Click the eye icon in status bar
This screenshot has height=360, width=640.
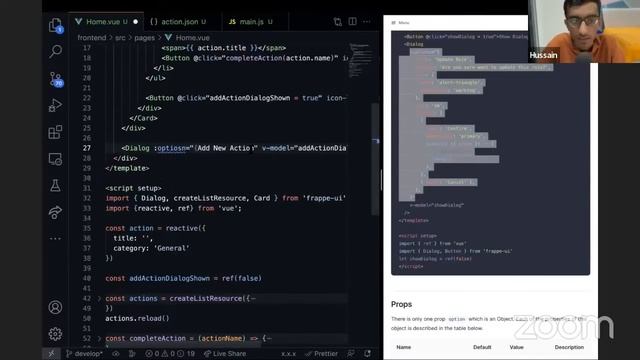(x=116, y=353)
